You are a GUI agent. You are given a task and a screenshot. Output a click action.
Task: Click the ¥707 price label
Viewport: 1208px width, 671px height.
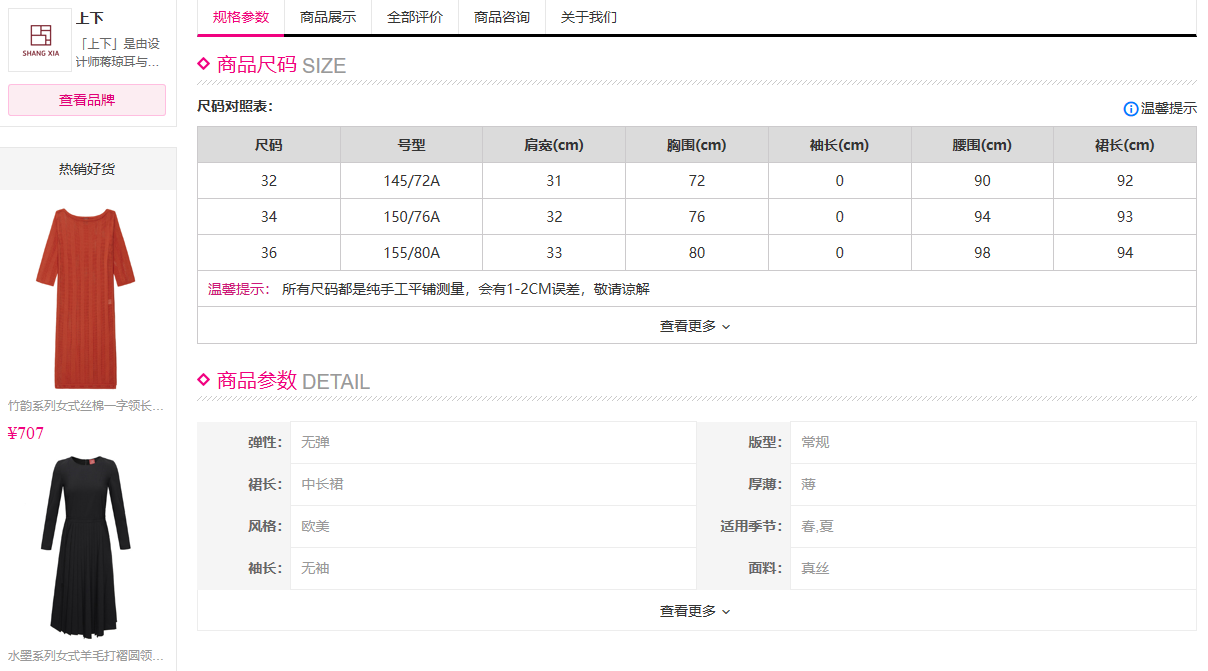pyautogui.click(x=26, y=434)
